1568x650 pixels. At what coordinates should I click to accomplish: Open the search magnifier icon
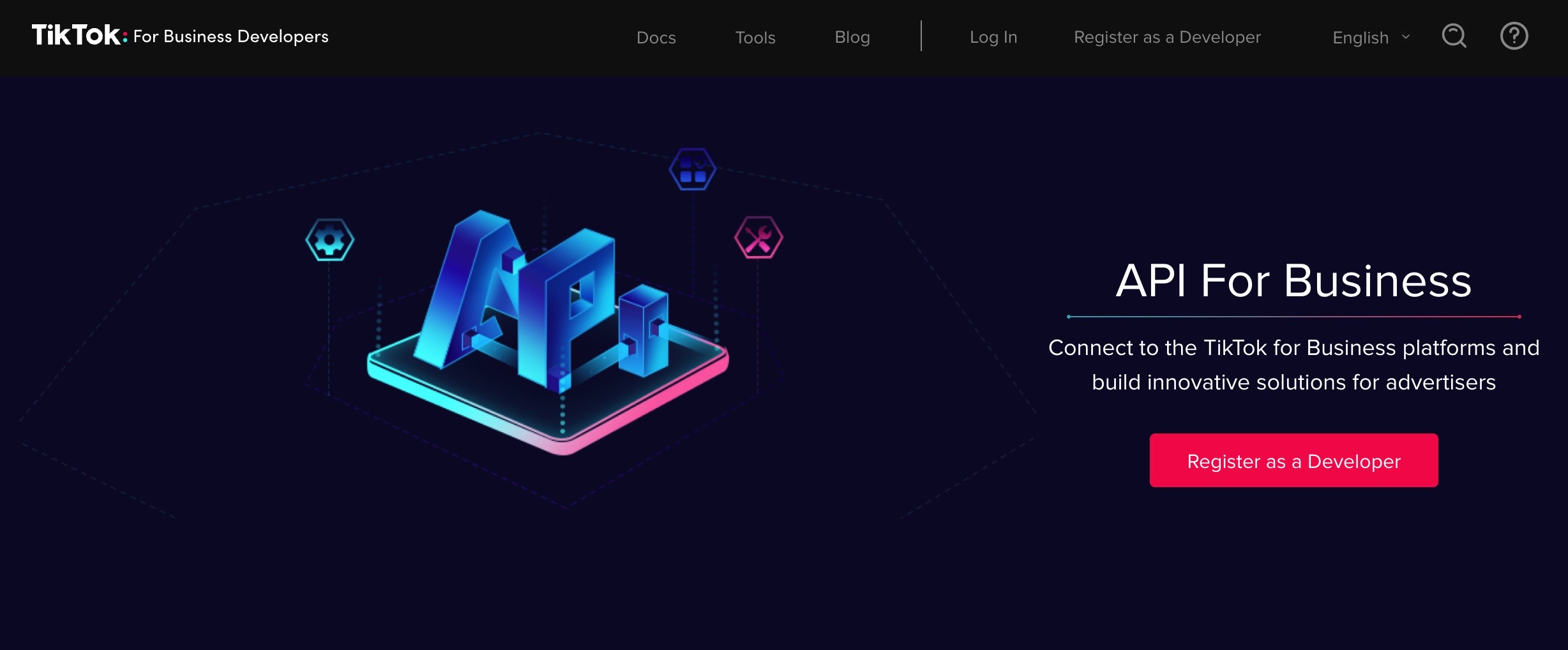(1454, 36)
